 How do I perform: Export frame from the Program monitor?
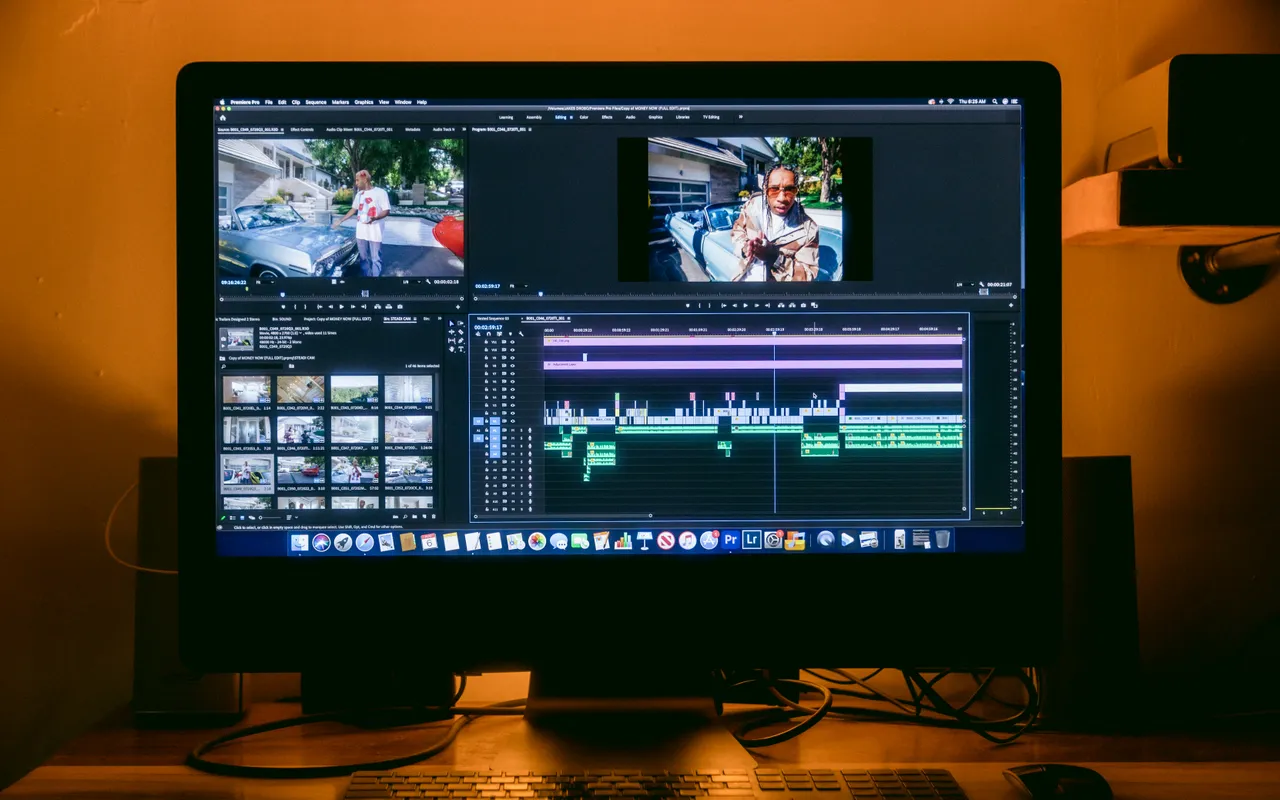coord(803,305)
